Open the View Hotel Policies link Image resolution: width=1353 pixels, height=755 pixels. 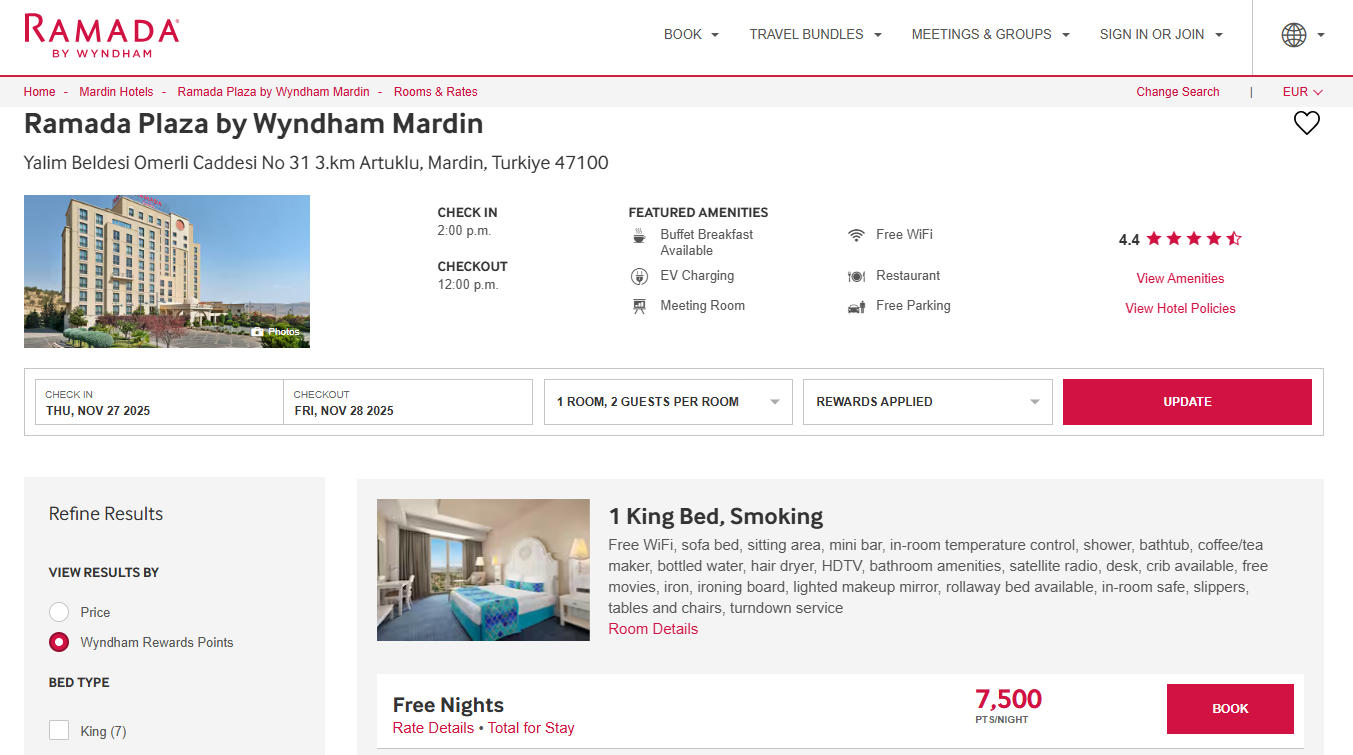click(1180, 309)
